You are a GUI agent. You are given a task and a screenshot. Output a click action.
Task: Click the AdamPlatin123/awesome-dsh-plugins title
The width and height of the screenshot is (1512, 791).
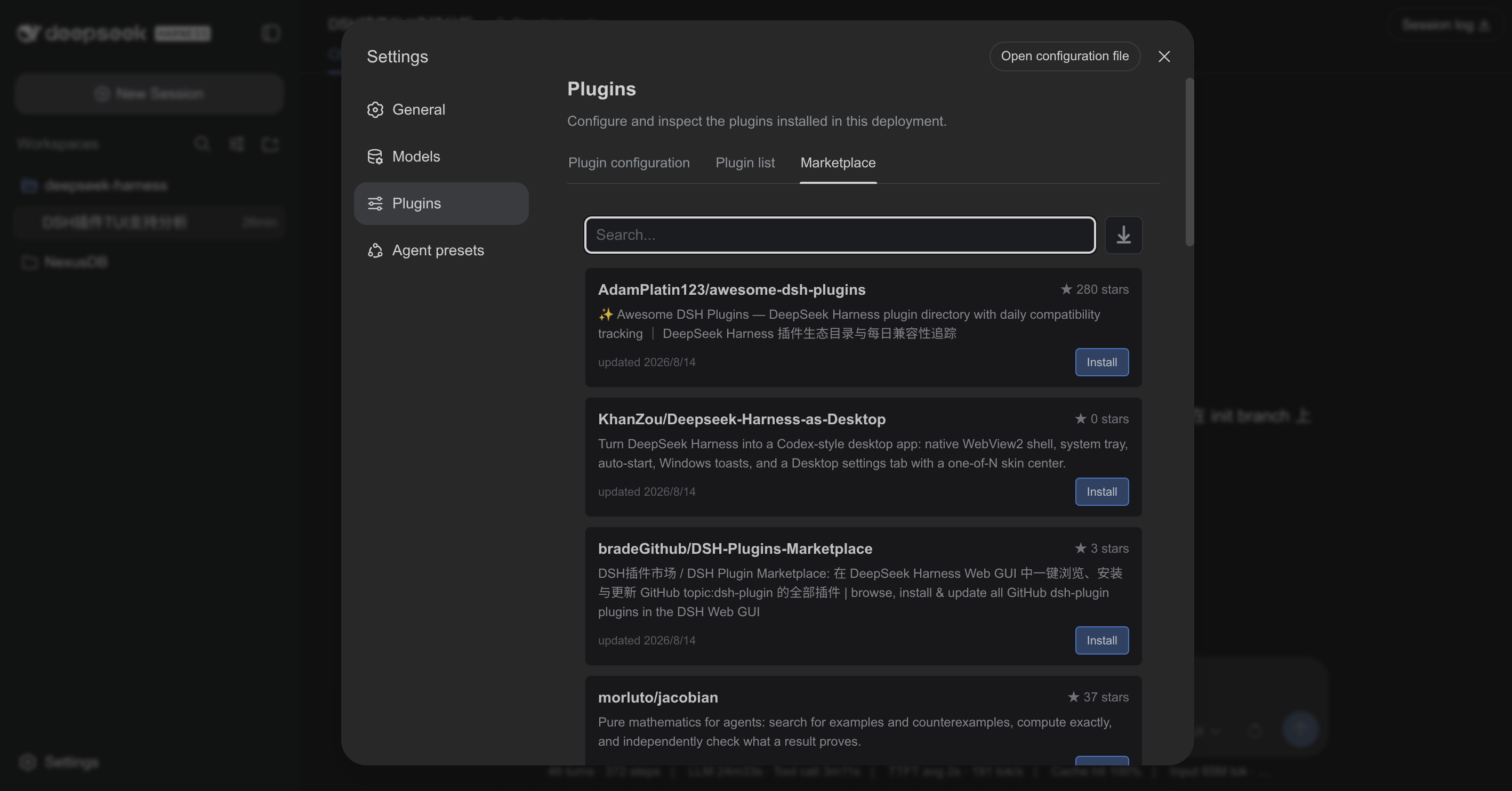coord(731,290)
